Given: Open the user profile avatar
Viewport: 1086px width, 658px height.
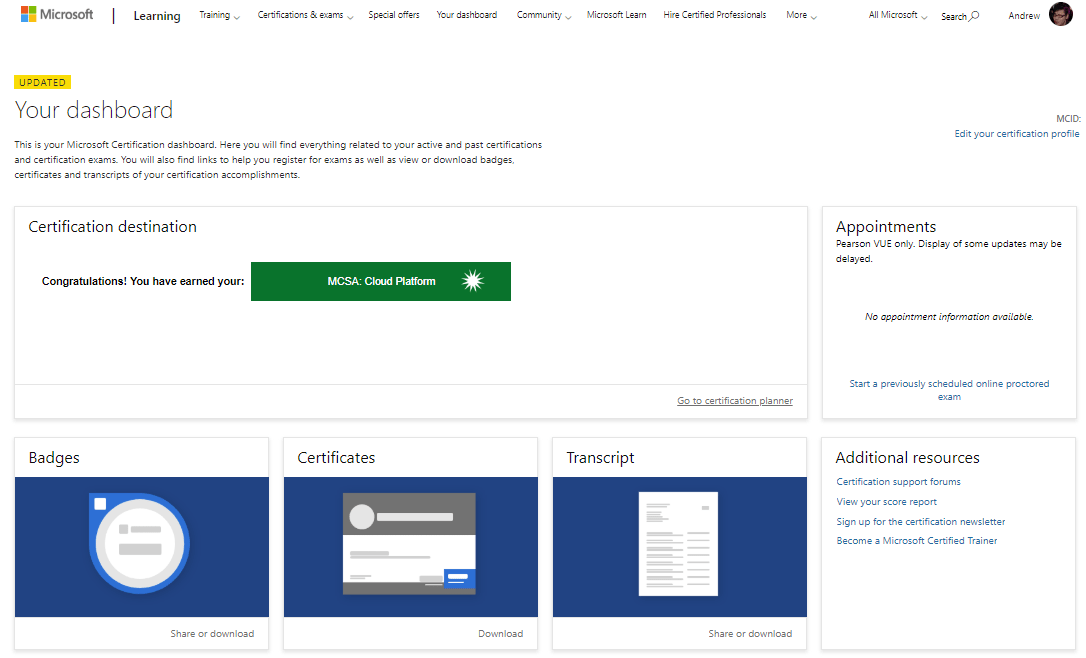Looking at the screenshot, I should [1060, 15].
